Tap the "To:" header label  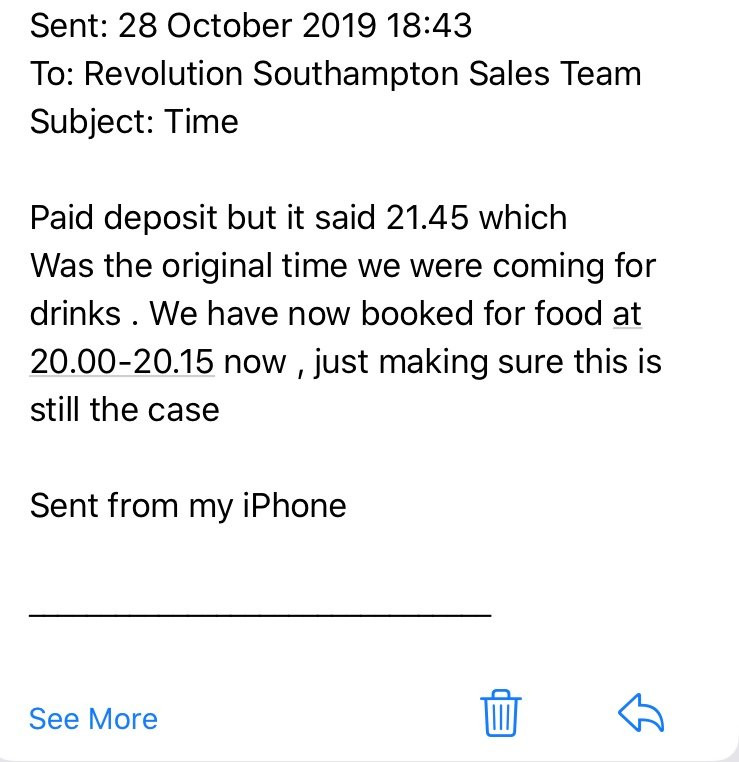(x=52, y=74)
